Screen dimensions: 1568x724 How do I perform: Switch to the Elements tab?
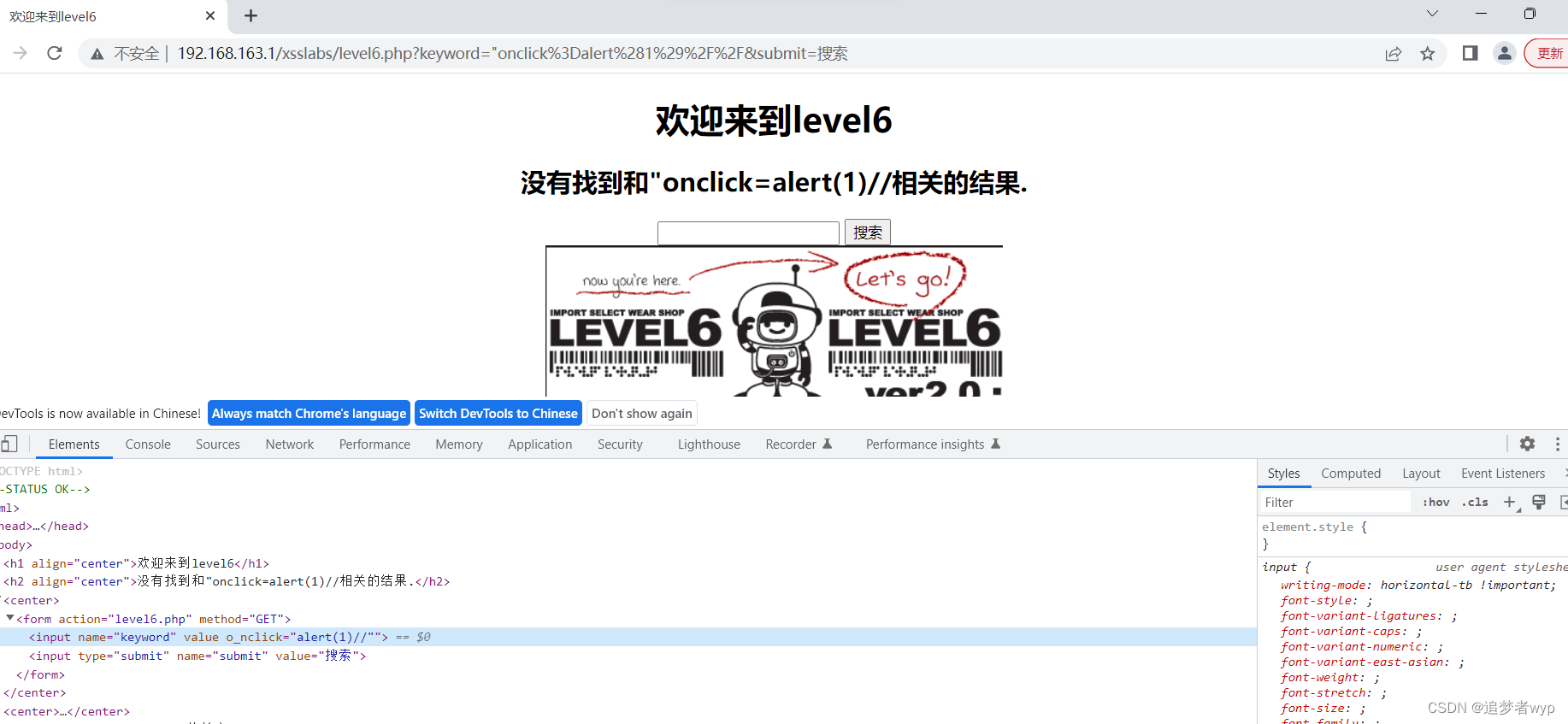click(74, 444)
